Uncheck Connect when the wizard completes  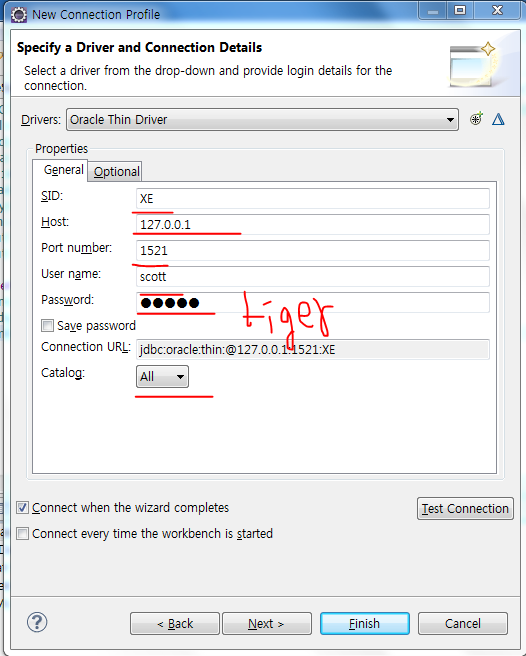tap(22, 507)
